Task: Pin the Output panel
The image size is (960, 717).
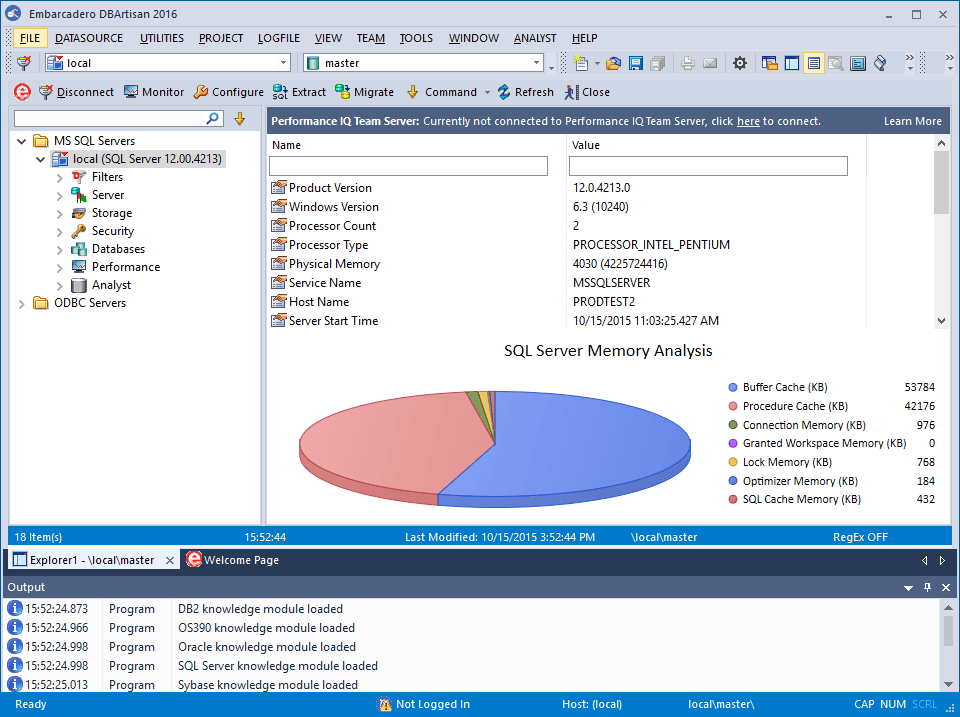Action: [x=928, y=587]
